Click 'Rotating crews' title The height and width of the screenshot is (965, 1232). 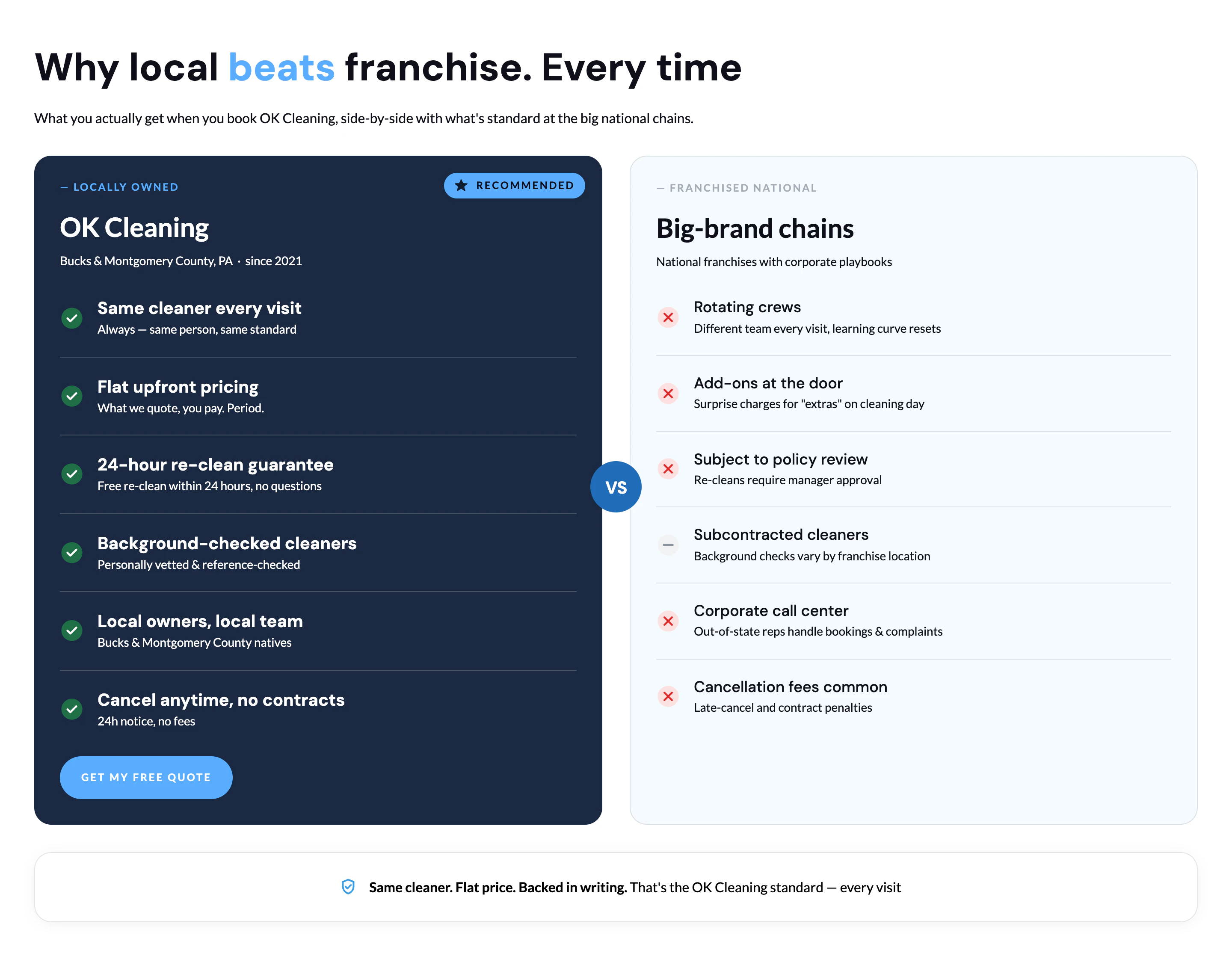[x=747, y=307]
